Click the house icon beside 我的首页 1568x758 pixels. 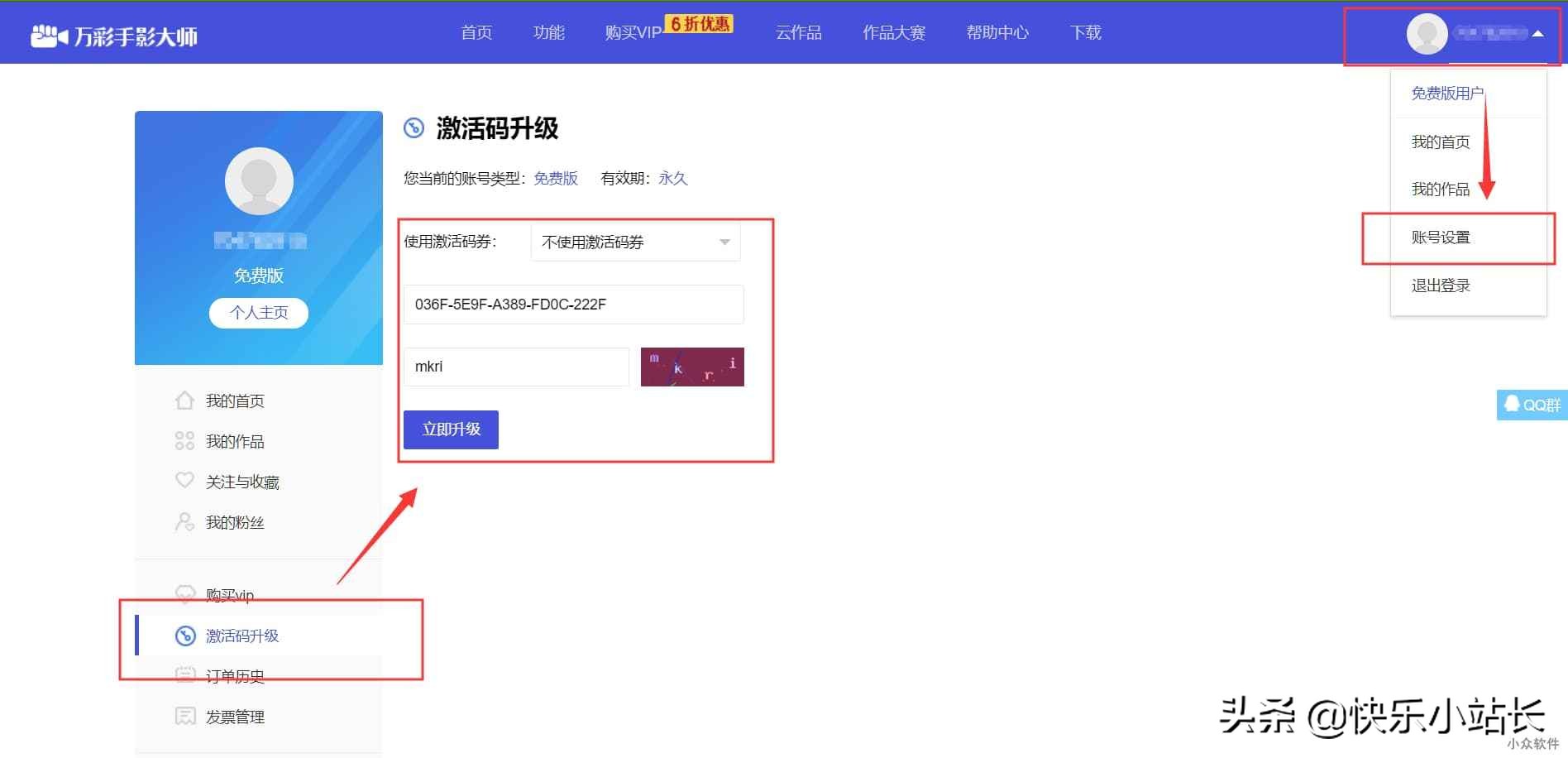[184, 401]
